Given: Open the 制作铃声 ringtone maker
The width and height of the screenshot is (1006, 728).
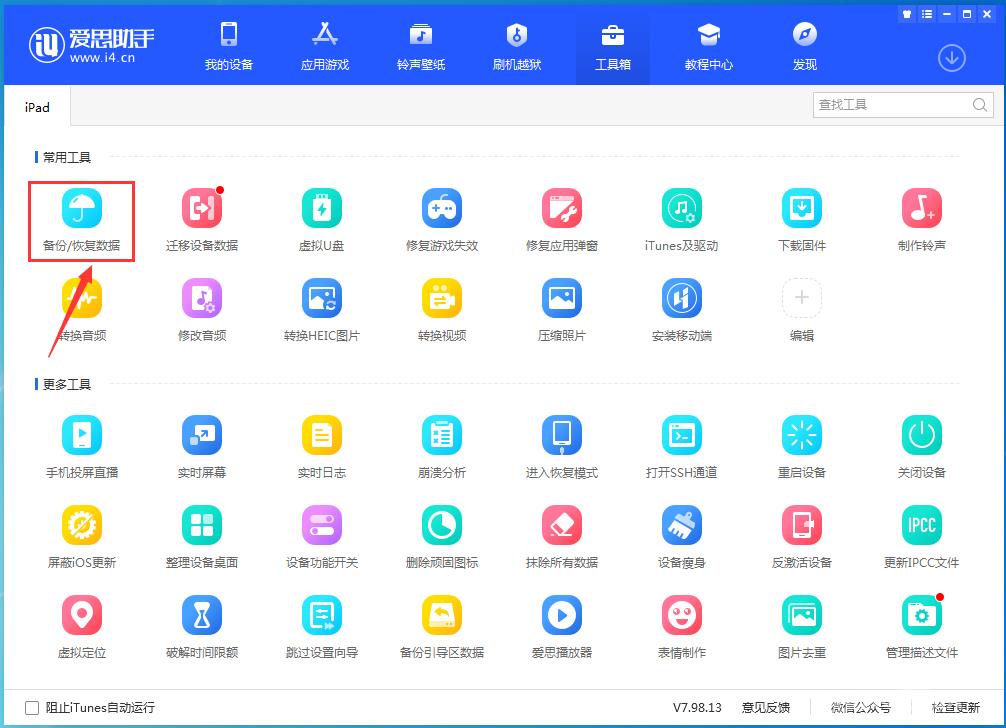Looking at the screenshot, I should point(921,220).
